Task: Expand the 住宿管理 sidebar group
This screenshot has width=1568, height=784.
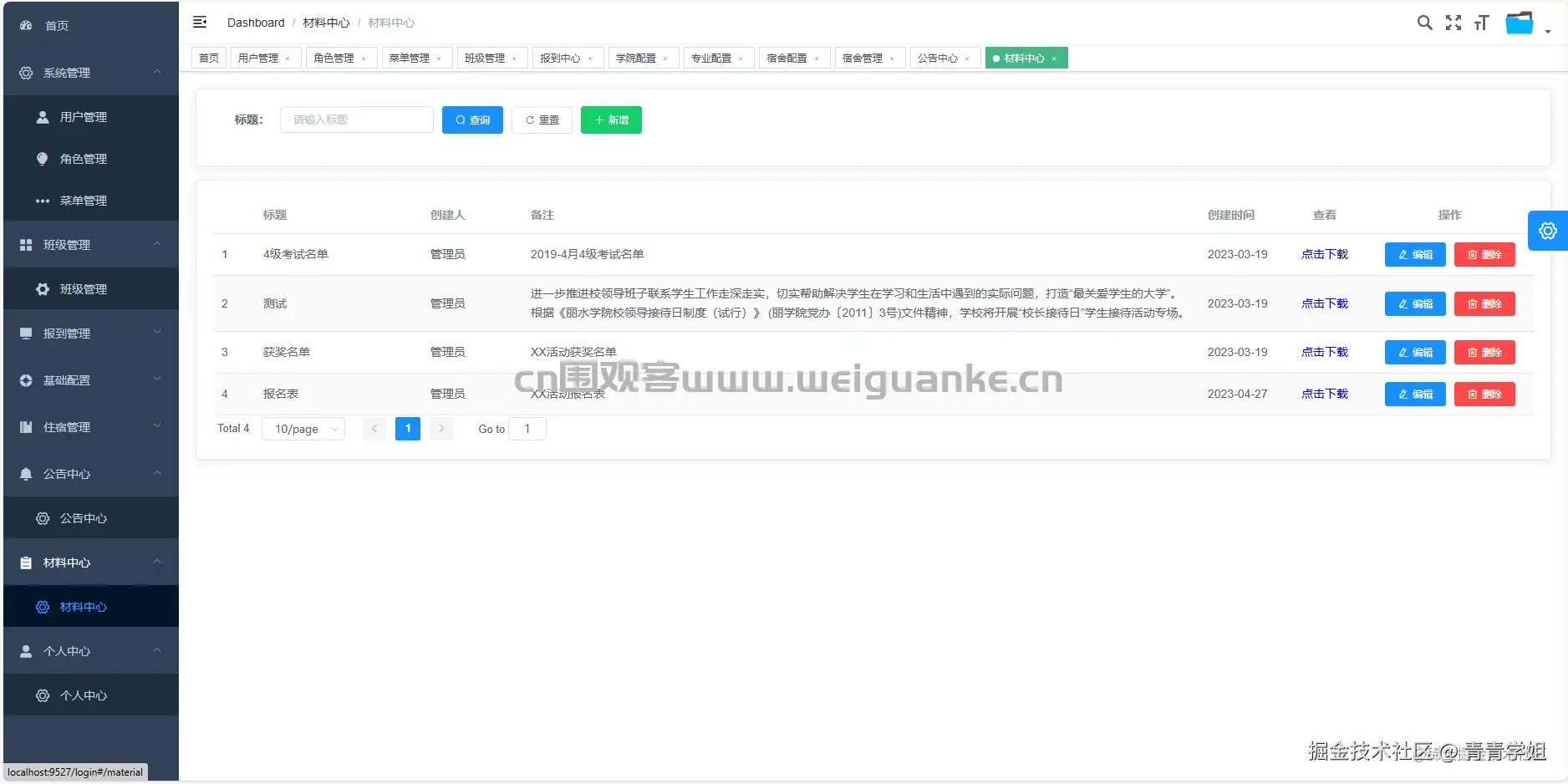Action: click(91, 427)
